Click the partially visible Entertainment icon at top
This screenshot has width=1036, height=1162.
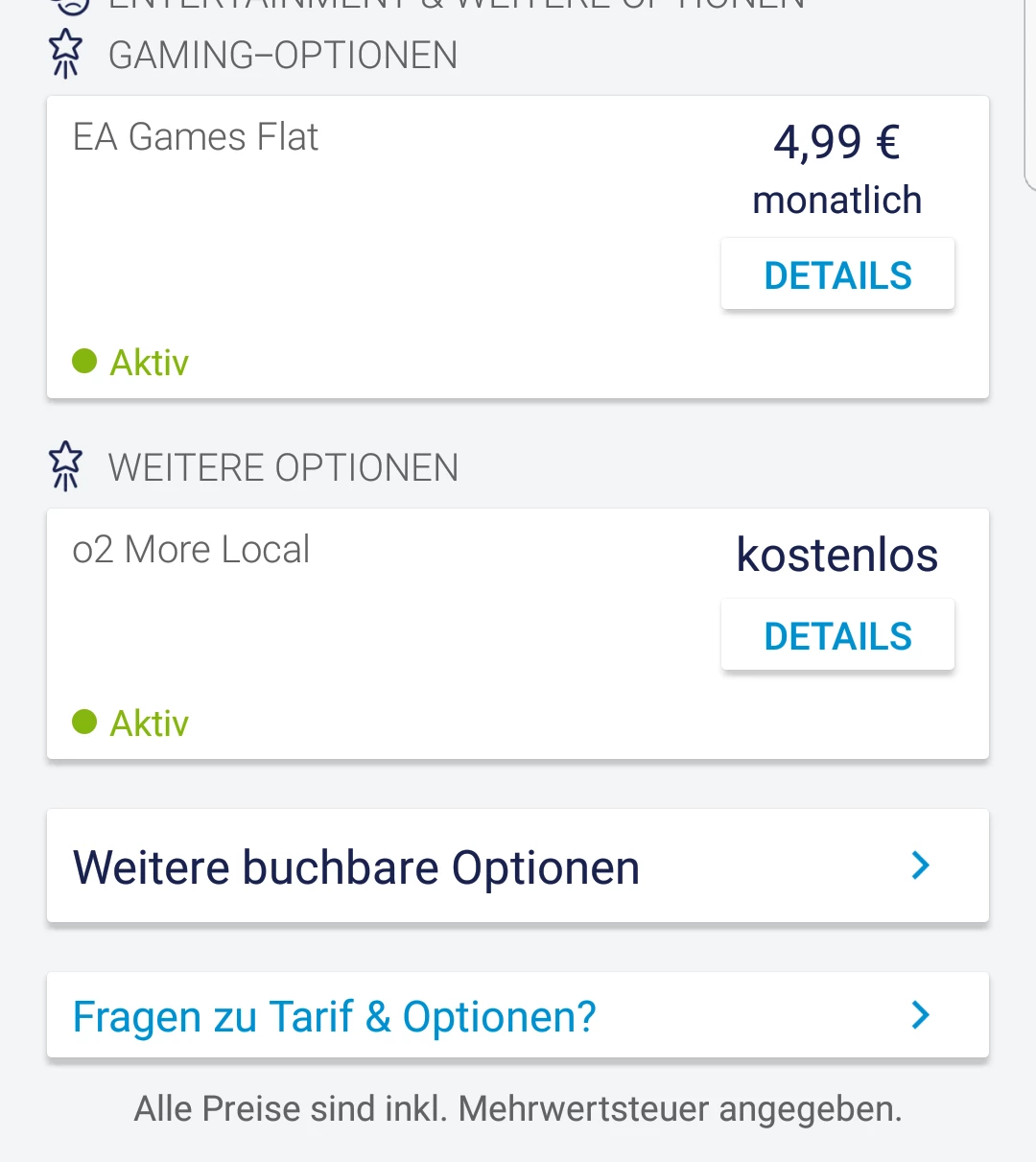[71, 6]
